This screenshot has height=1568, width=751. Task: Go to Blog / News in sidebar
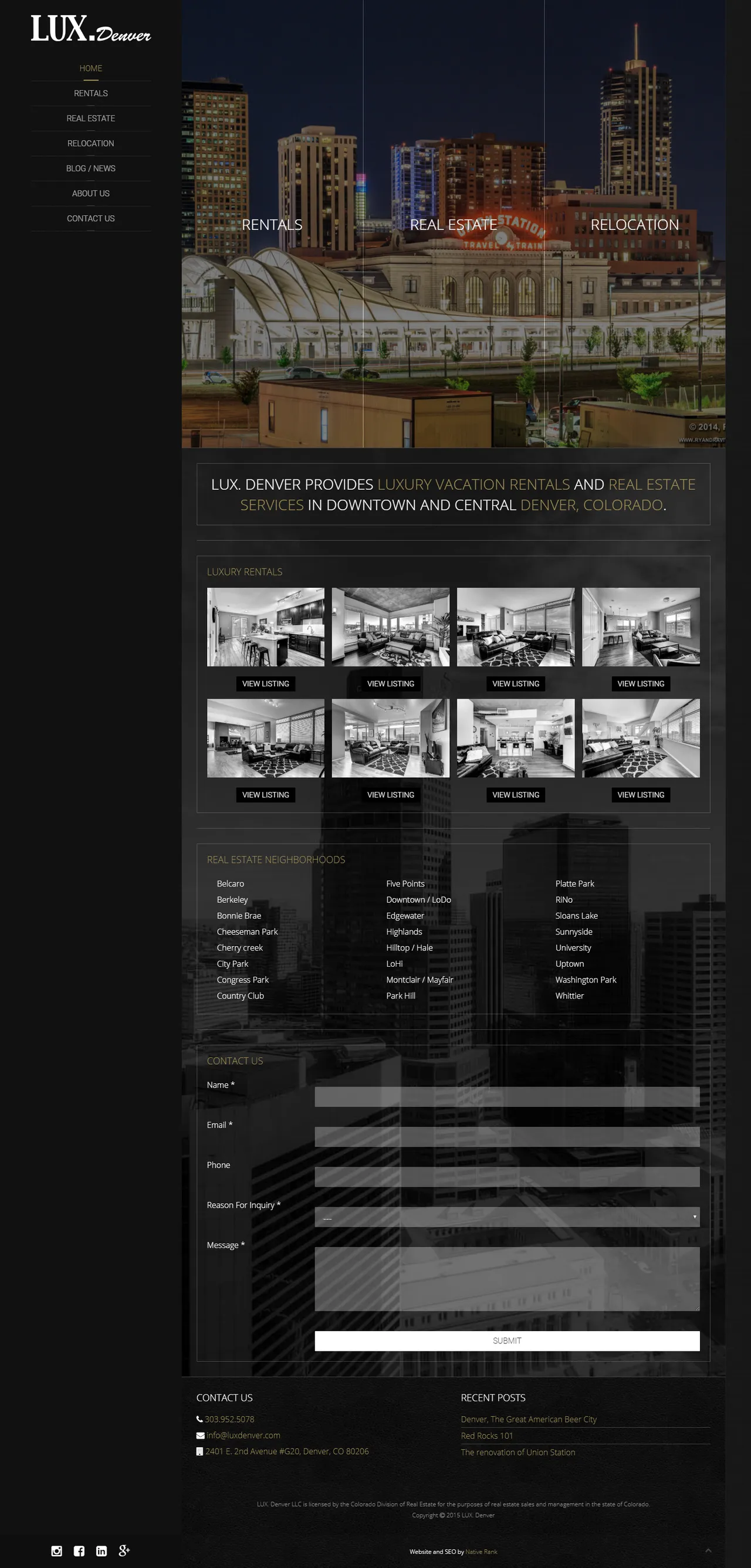tap(91, 168)
